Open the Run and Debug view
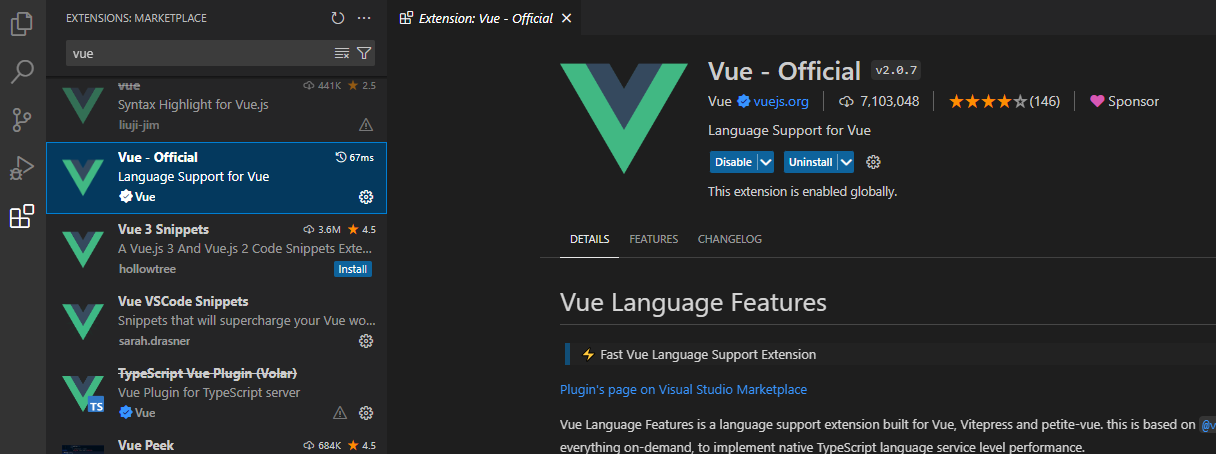This screenshot has height=454, width=1216. 22,168
